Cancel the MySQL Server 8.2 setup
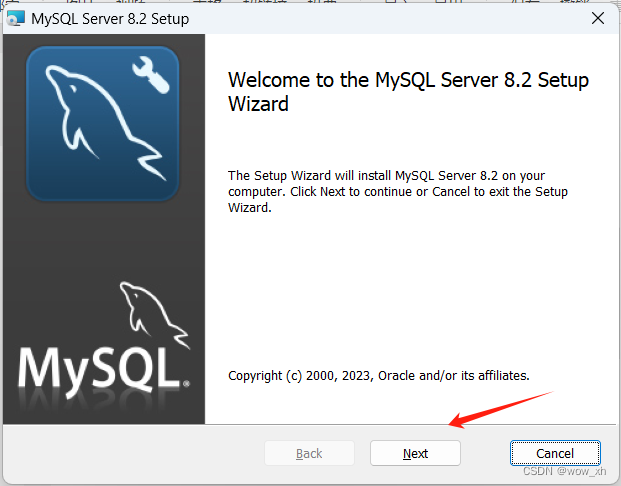621x486 pixels. point(555,453)
